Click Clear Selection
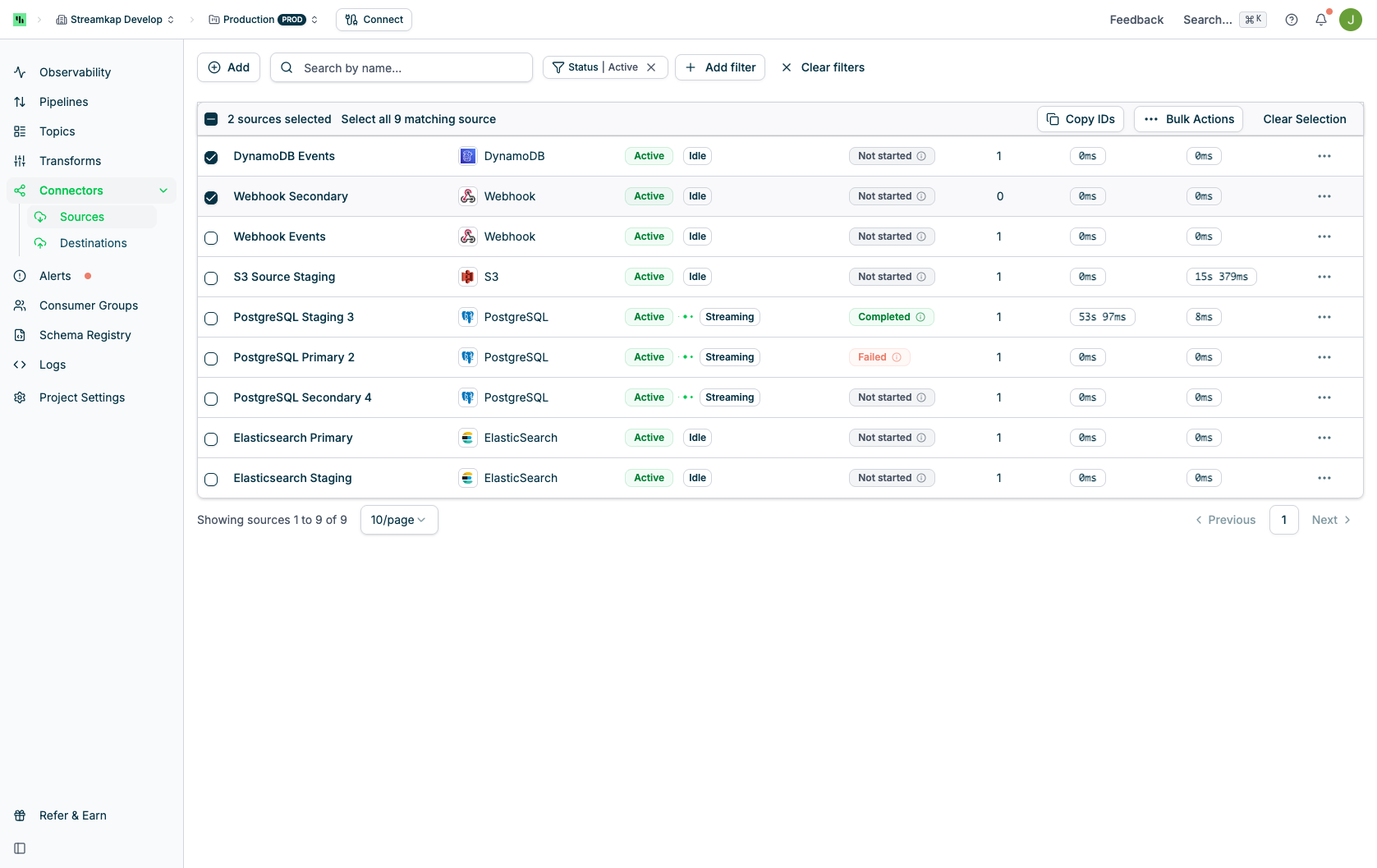This screenshot has width=1377, height=868. [x=1305, y=119]
